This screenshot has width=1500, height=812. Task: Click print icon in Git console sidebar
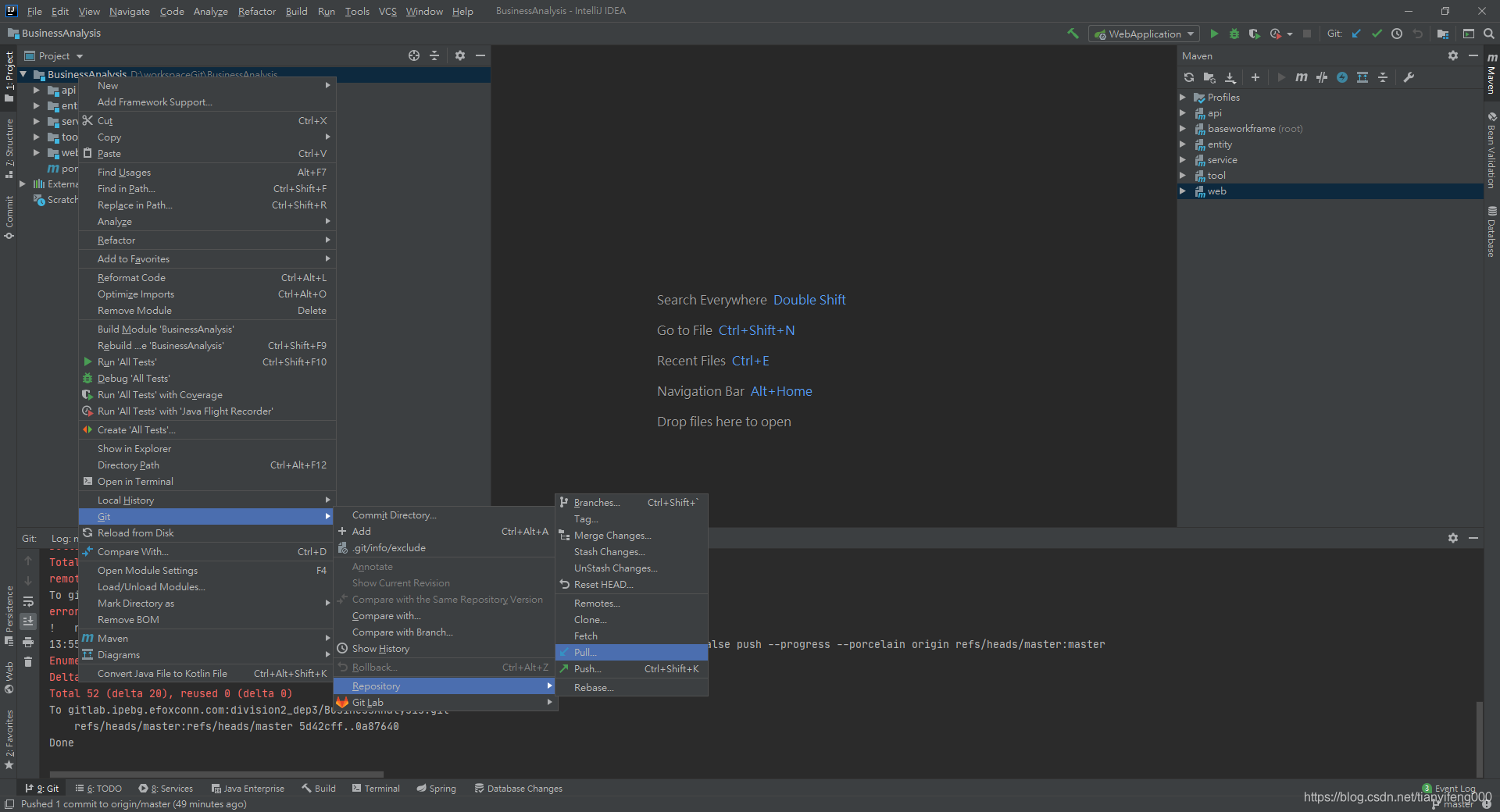28,642
